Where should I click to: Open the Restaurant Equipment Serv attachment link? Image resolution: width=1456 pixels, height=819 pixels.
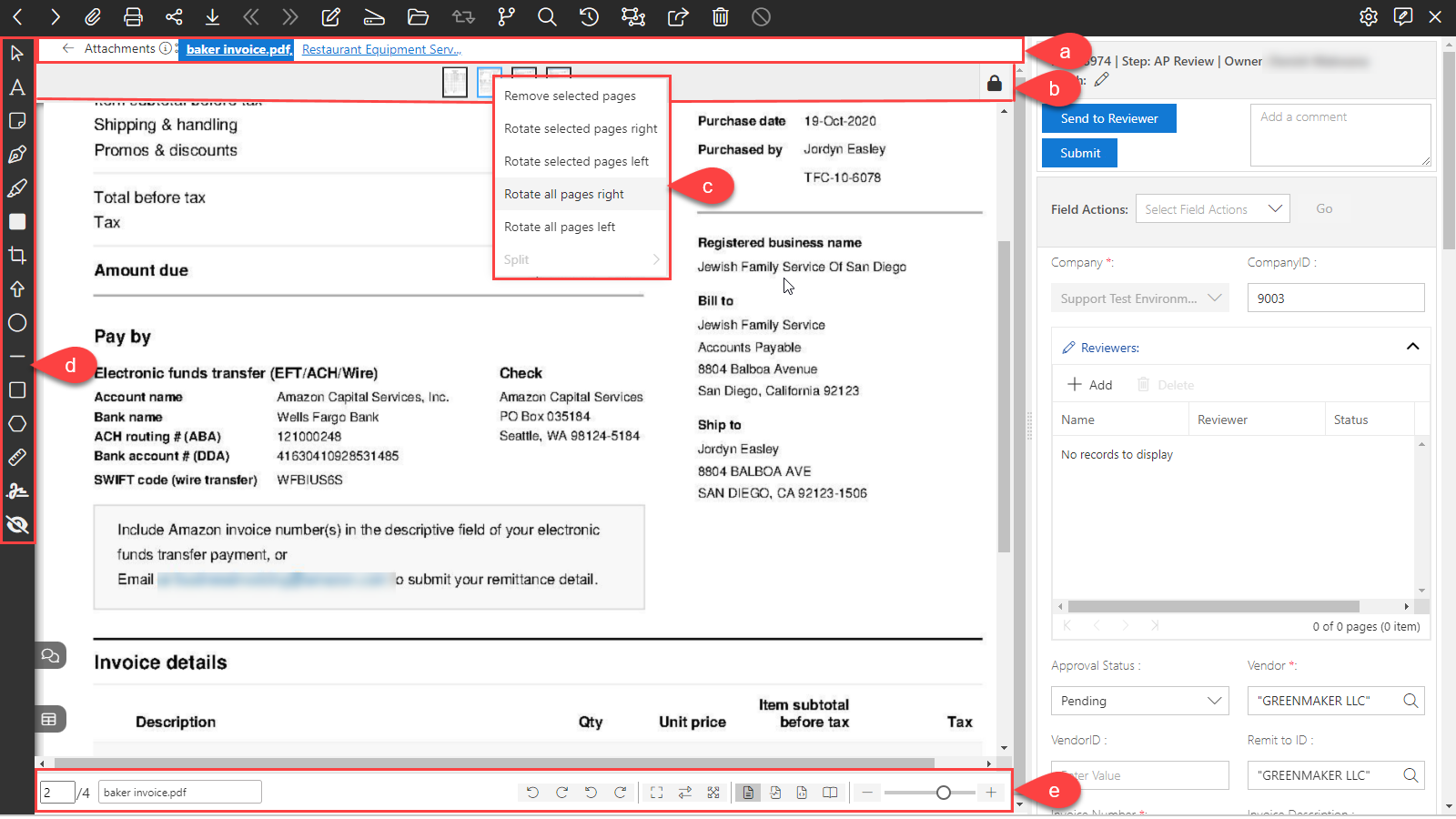(381, 49)
